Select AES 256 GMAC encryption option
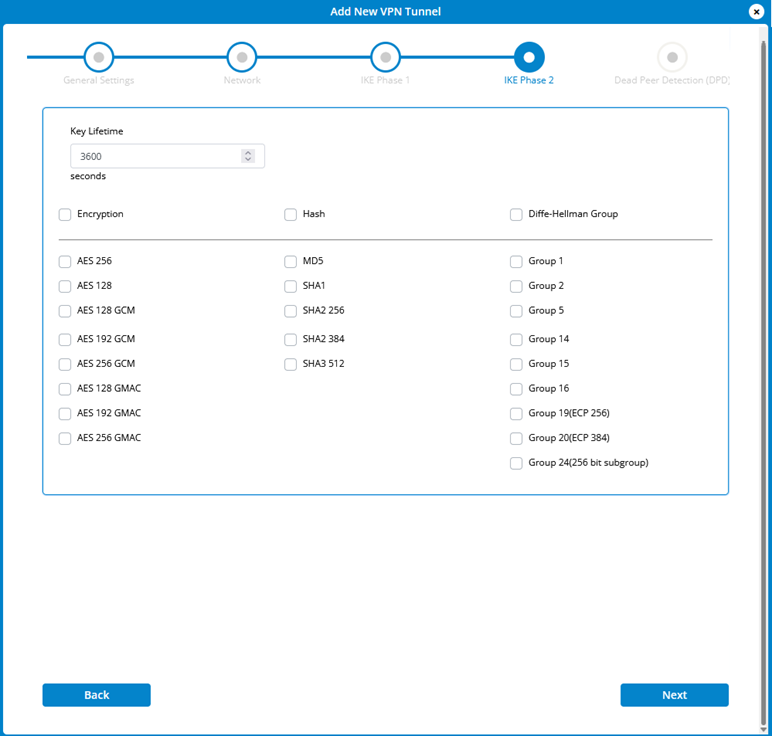Image resolution: width=772 pixels, height=736 pixels. pos(65,438)
